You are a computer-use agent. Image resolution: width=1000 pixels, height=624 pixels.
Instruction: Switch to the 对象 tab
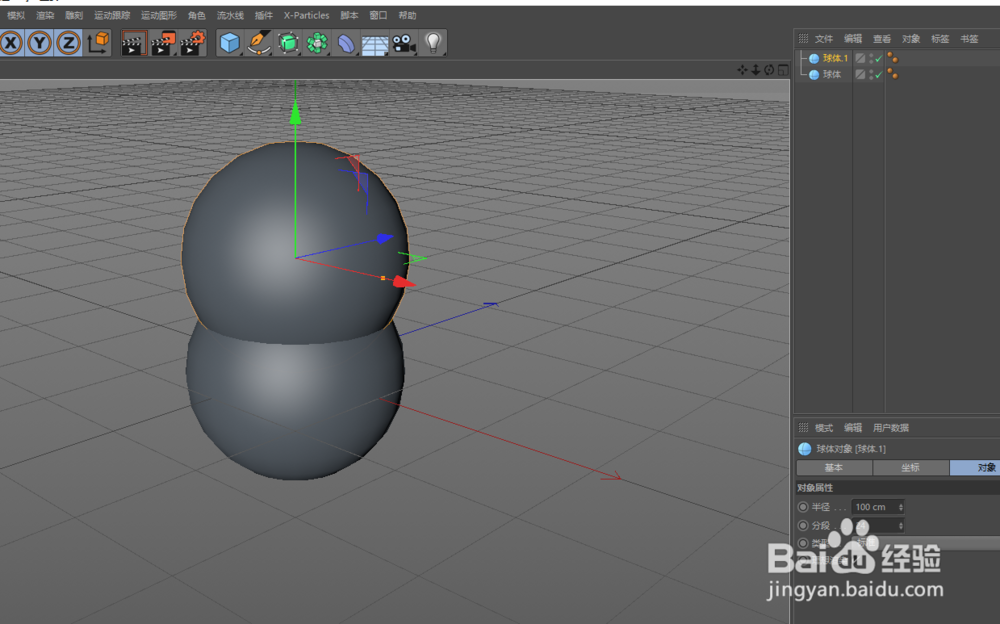pyautogui.click(x=975, y=468)
